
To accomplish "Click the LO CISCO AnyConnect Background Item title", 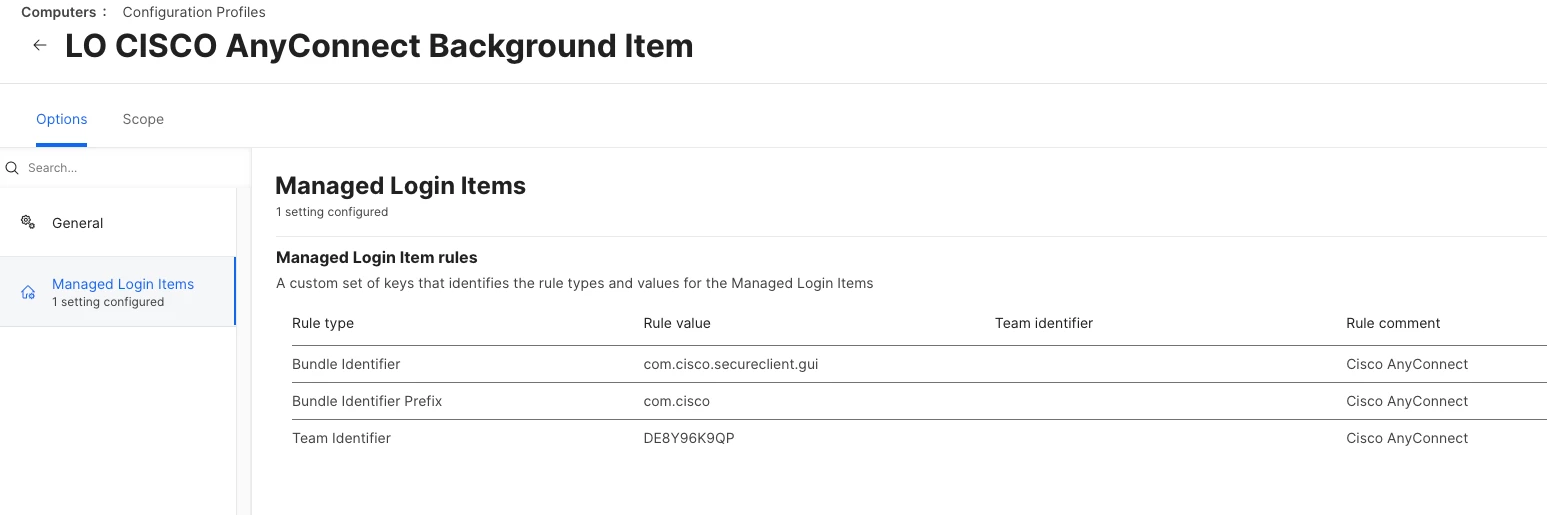I will tap(379, 46).
